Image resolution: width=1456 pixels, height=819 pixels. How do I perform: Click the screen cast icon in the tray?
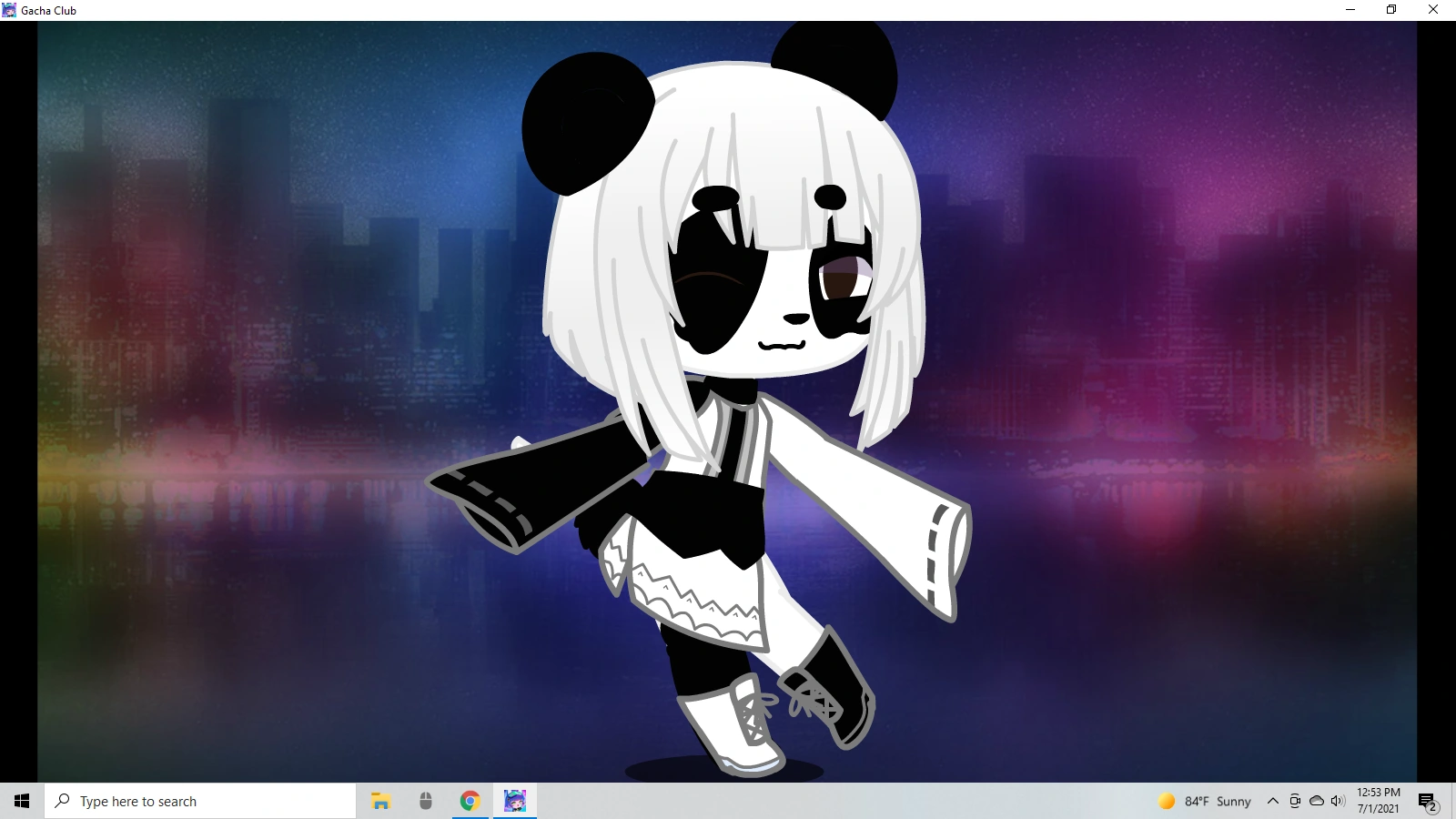tap(1294, 801)
